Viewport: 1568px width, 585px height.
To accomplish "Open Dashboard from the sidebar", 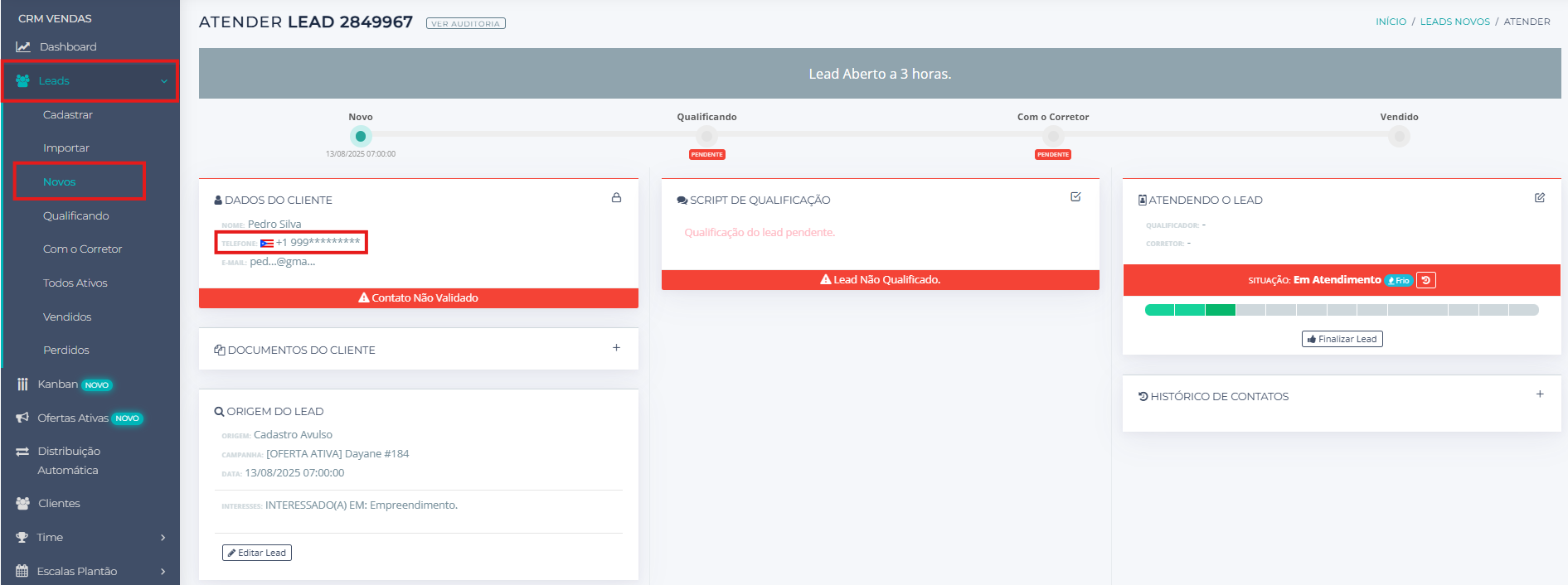I will click(x=67, y=47).
